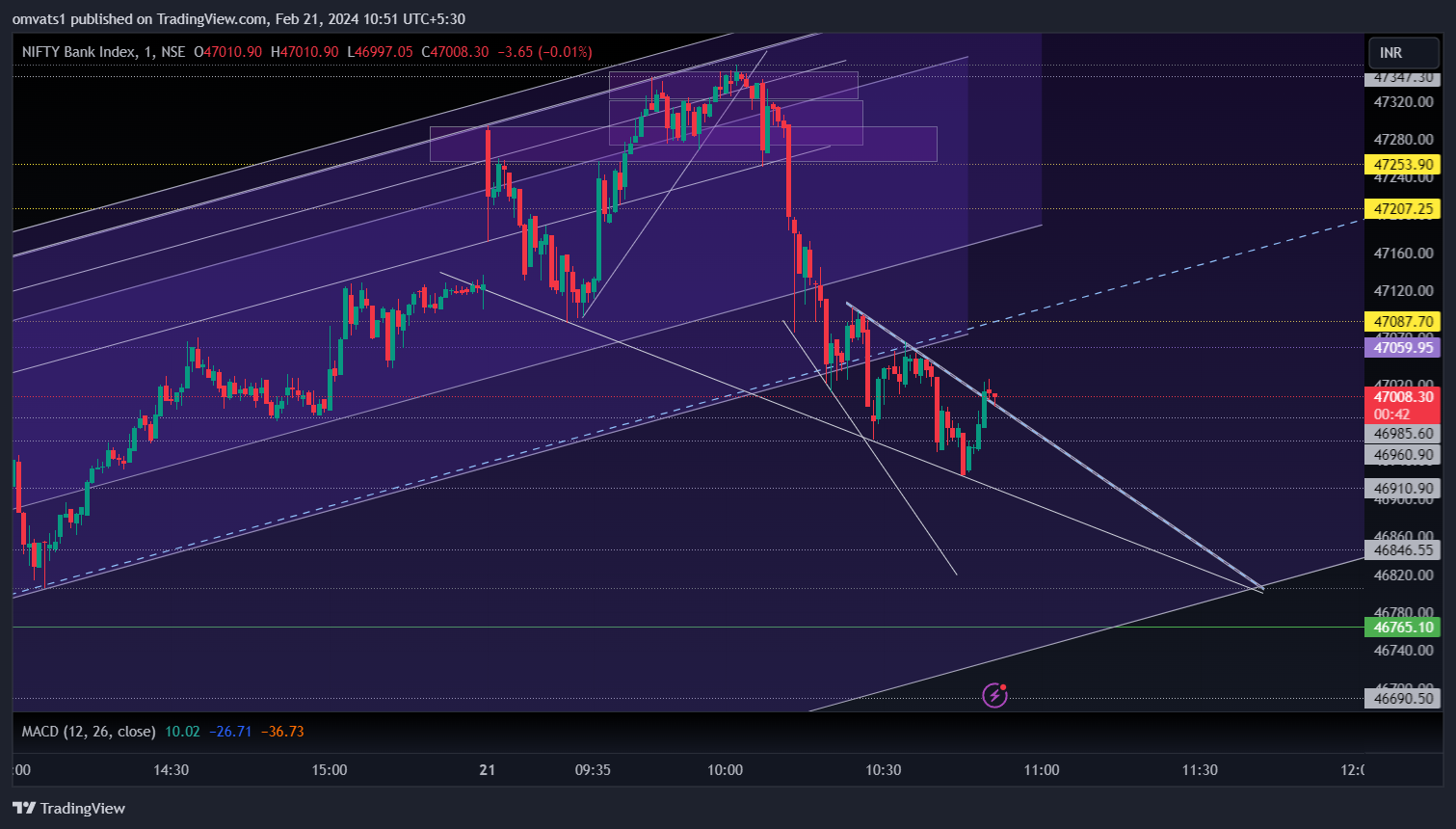
Task: Click the close value C47008.30 in header
Action: point(455,52)
